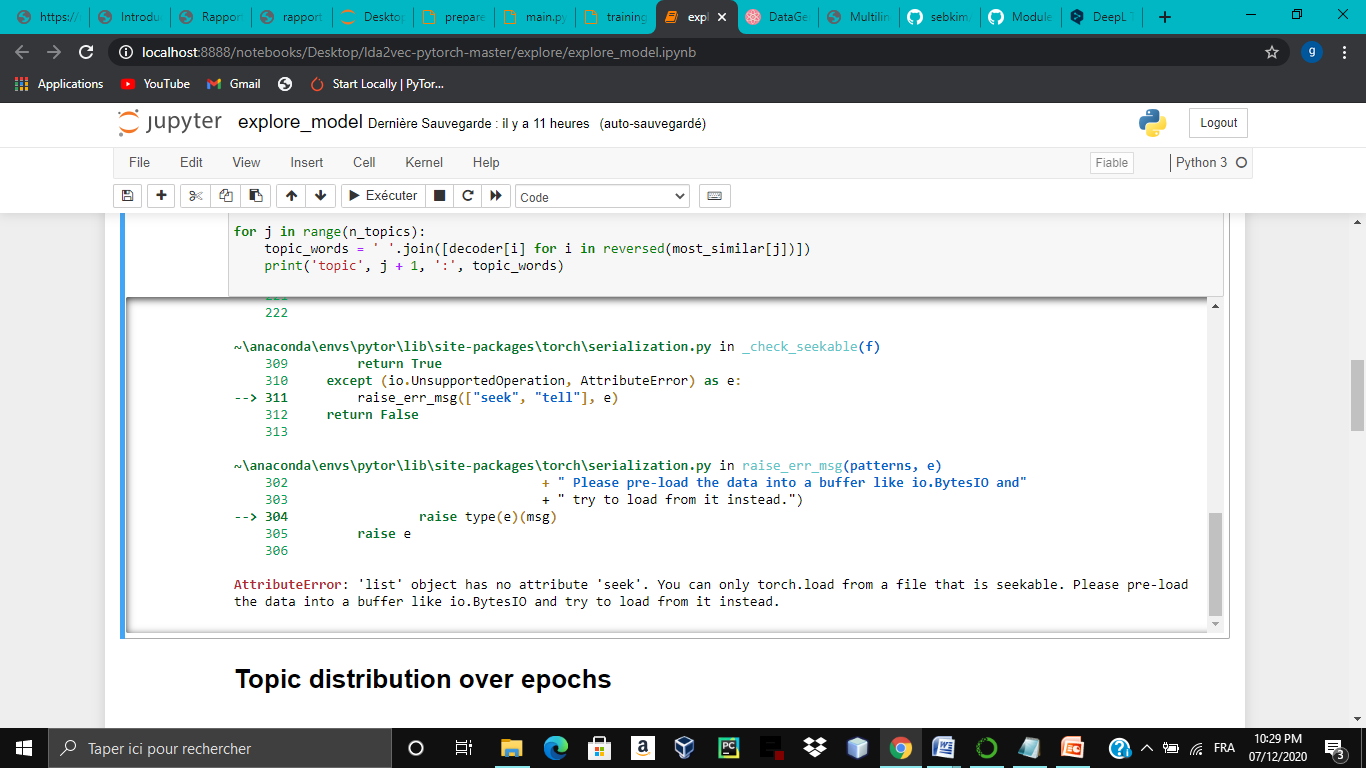1366x768 pixels.
Task: Open Chrome's three-dot settings menu
Action: pos(1345,51)
